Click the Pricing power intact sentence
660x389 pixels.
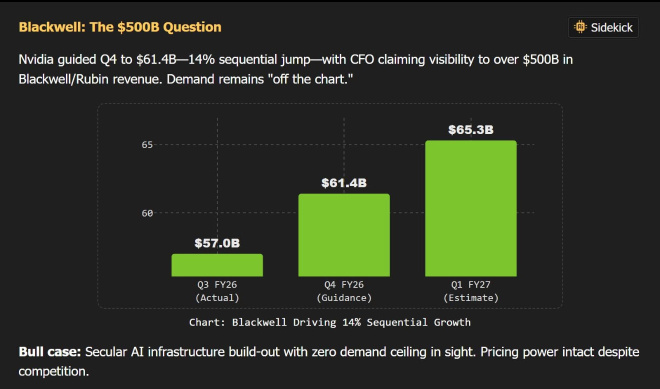coord(329,362)
